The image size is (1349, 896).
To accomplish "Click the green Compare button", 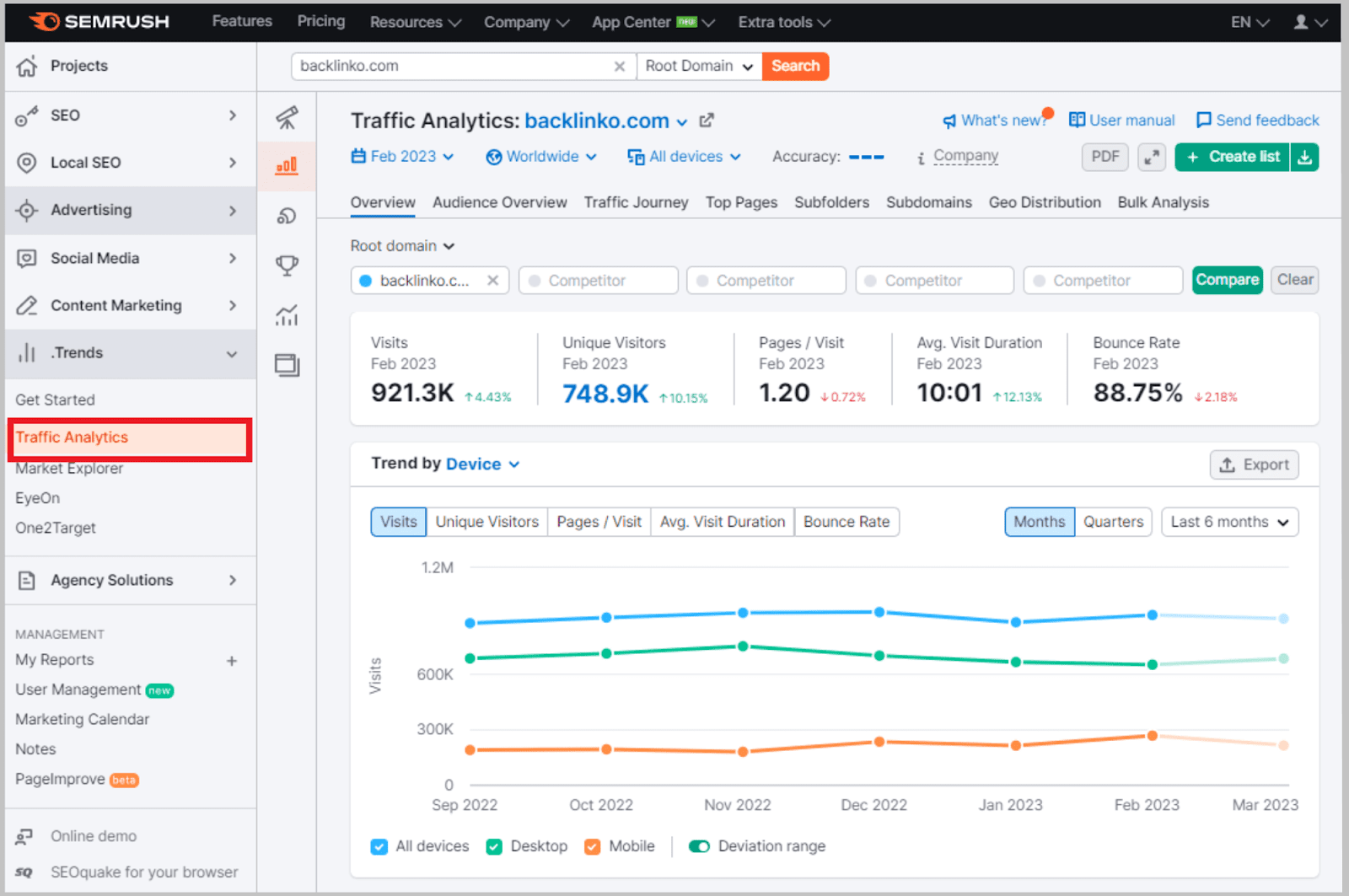I will pyautogui.click(x=1227, y=280).
